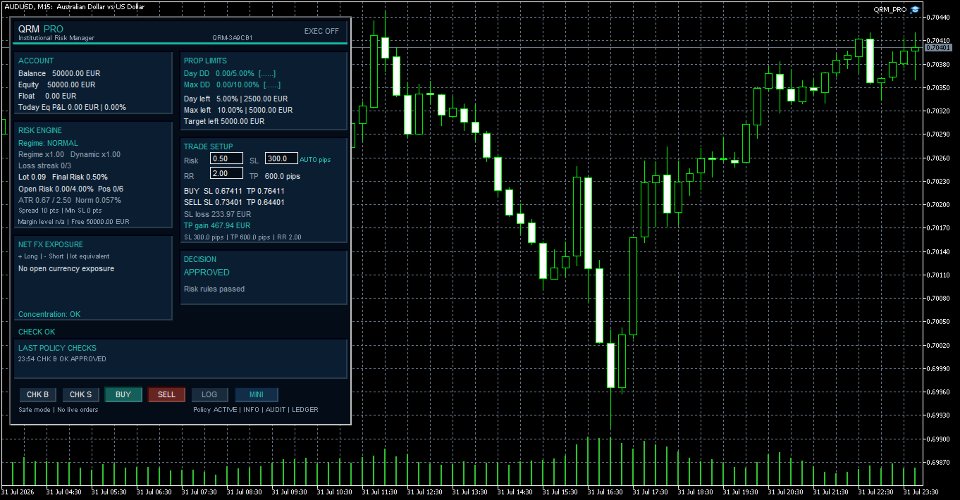Click the Day DD 0.00/5.00% row

tap(230, 73)
